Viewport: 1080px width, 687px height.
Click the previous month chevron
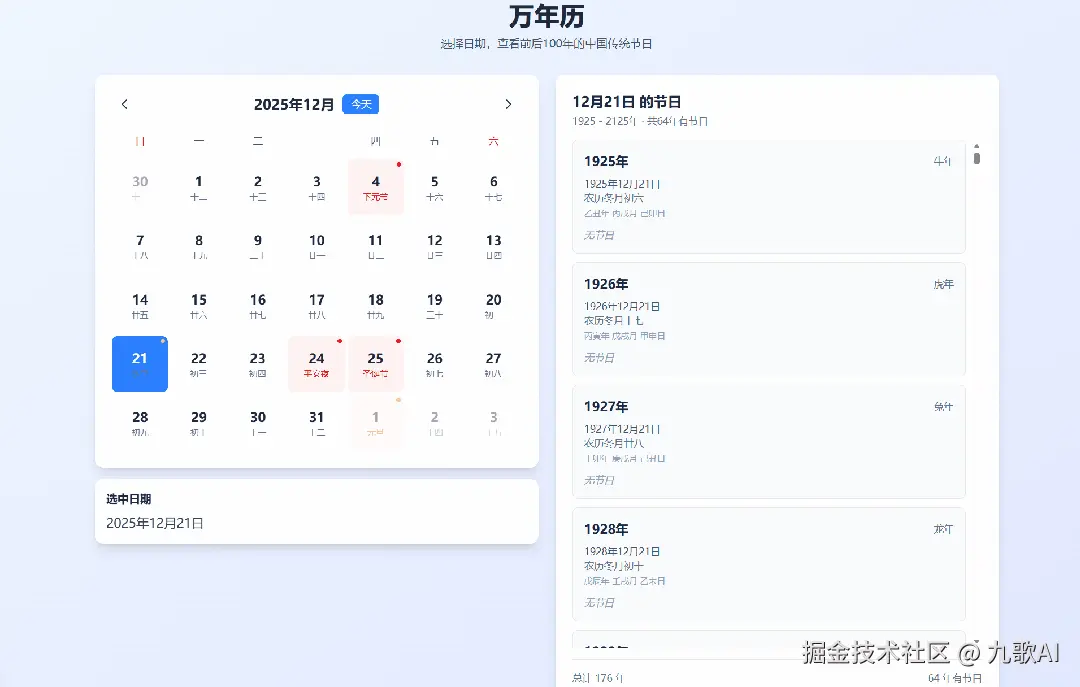coord(124,104)
